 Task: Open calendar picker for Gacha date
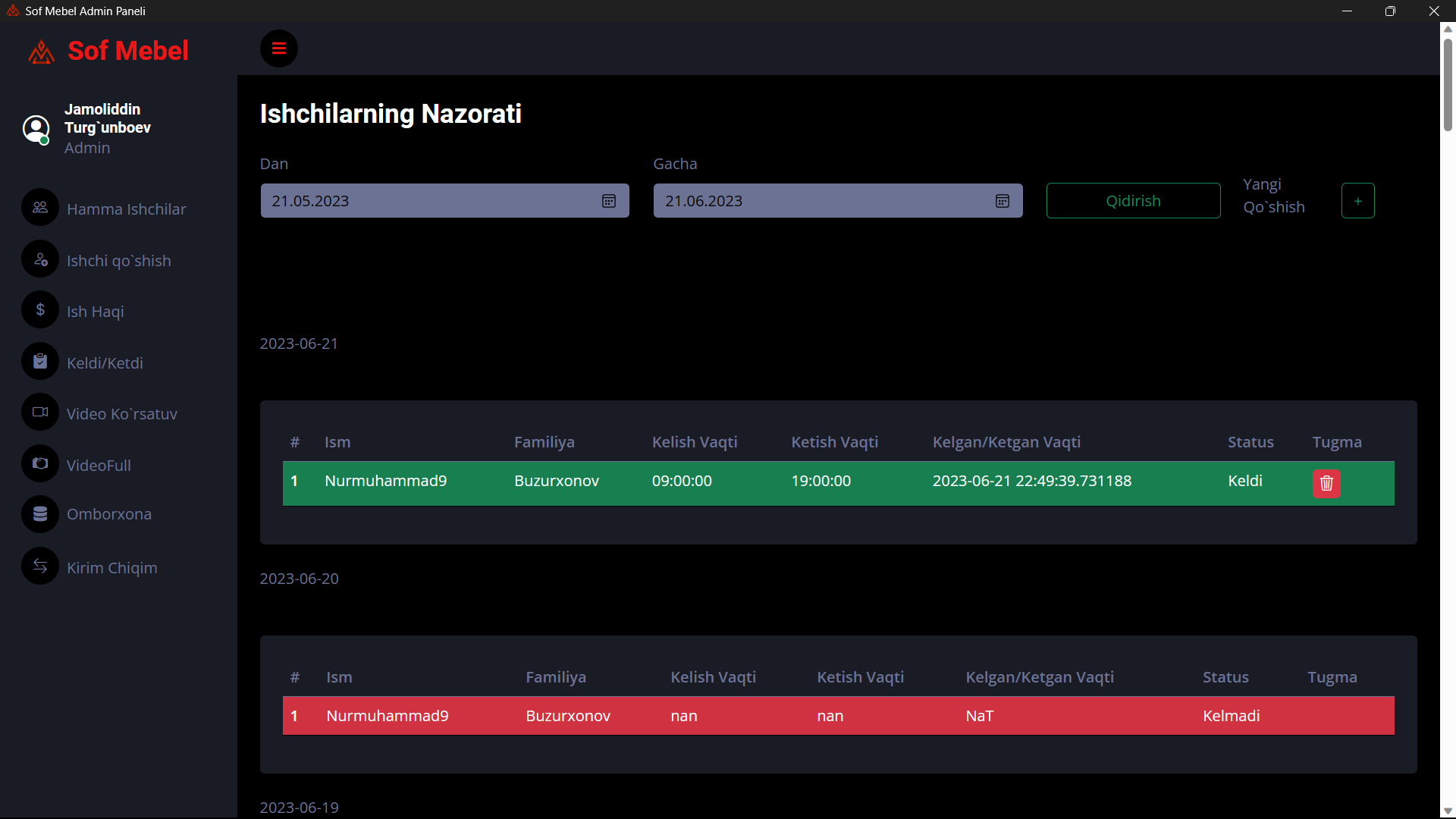tap(1002, 201)
